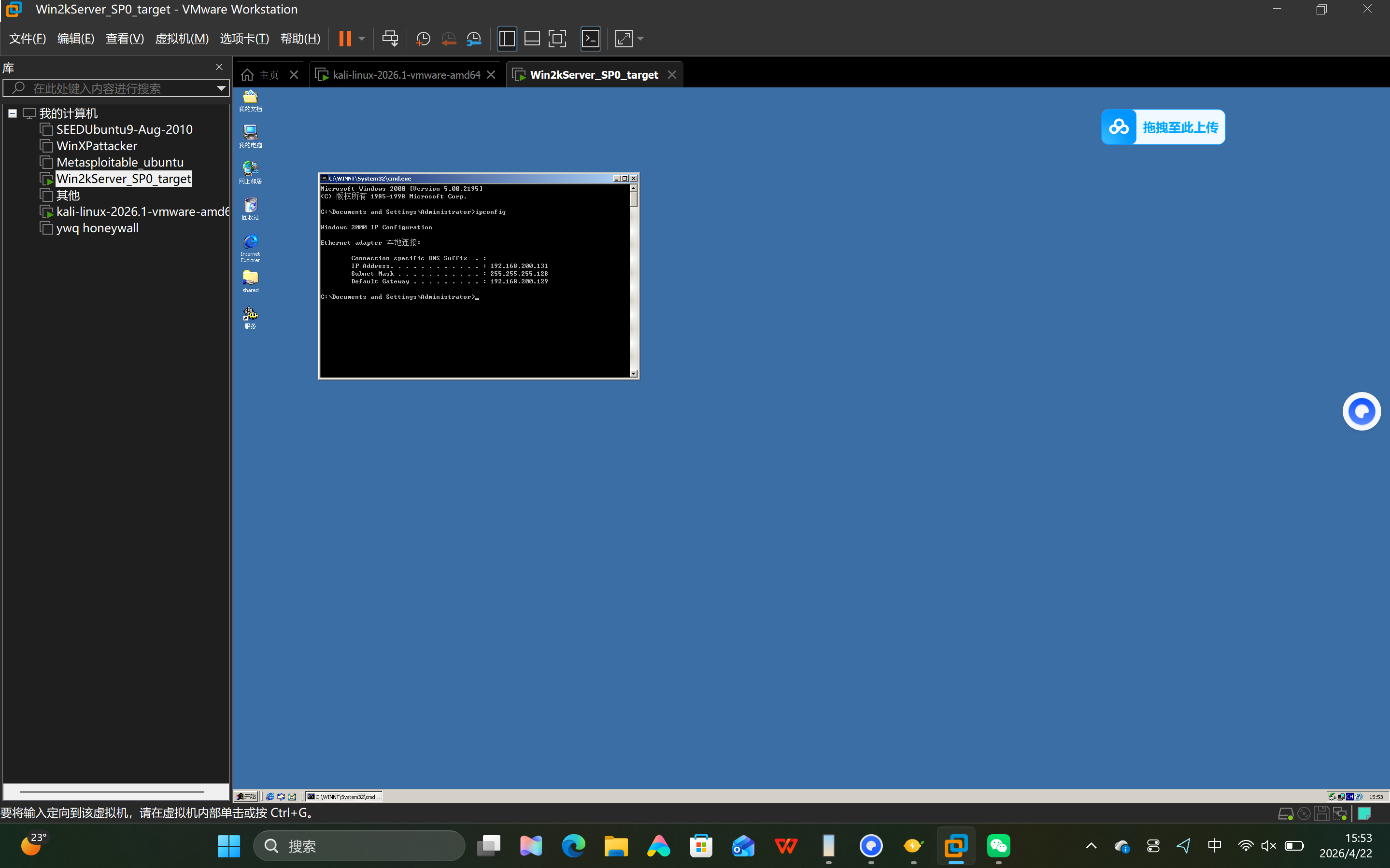Click the orange Suspend/Pause VM icon
Screen dimensions: 1390x868
tap(344, 39)
